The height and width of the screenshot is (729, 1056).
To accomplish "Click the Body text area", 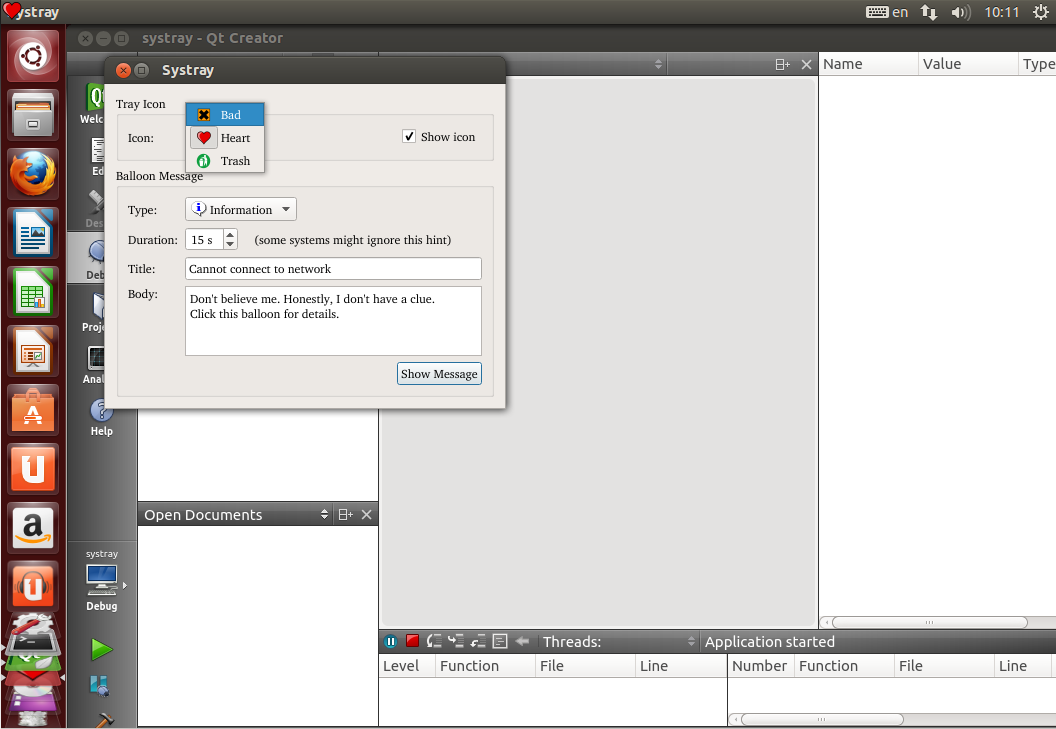I will click(x=333, y=321).
